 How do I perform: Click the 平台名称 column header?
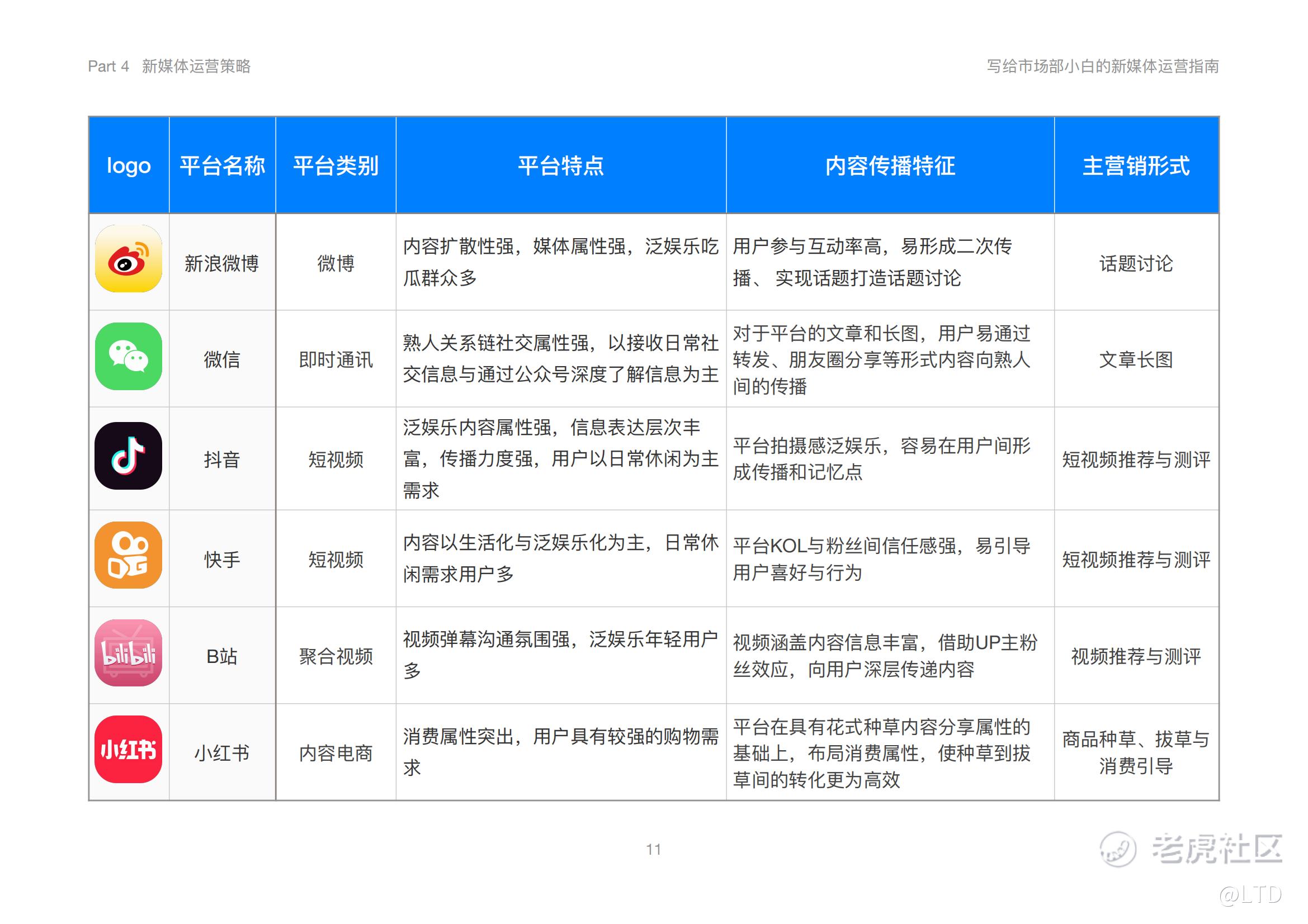(x=222, y=165)
